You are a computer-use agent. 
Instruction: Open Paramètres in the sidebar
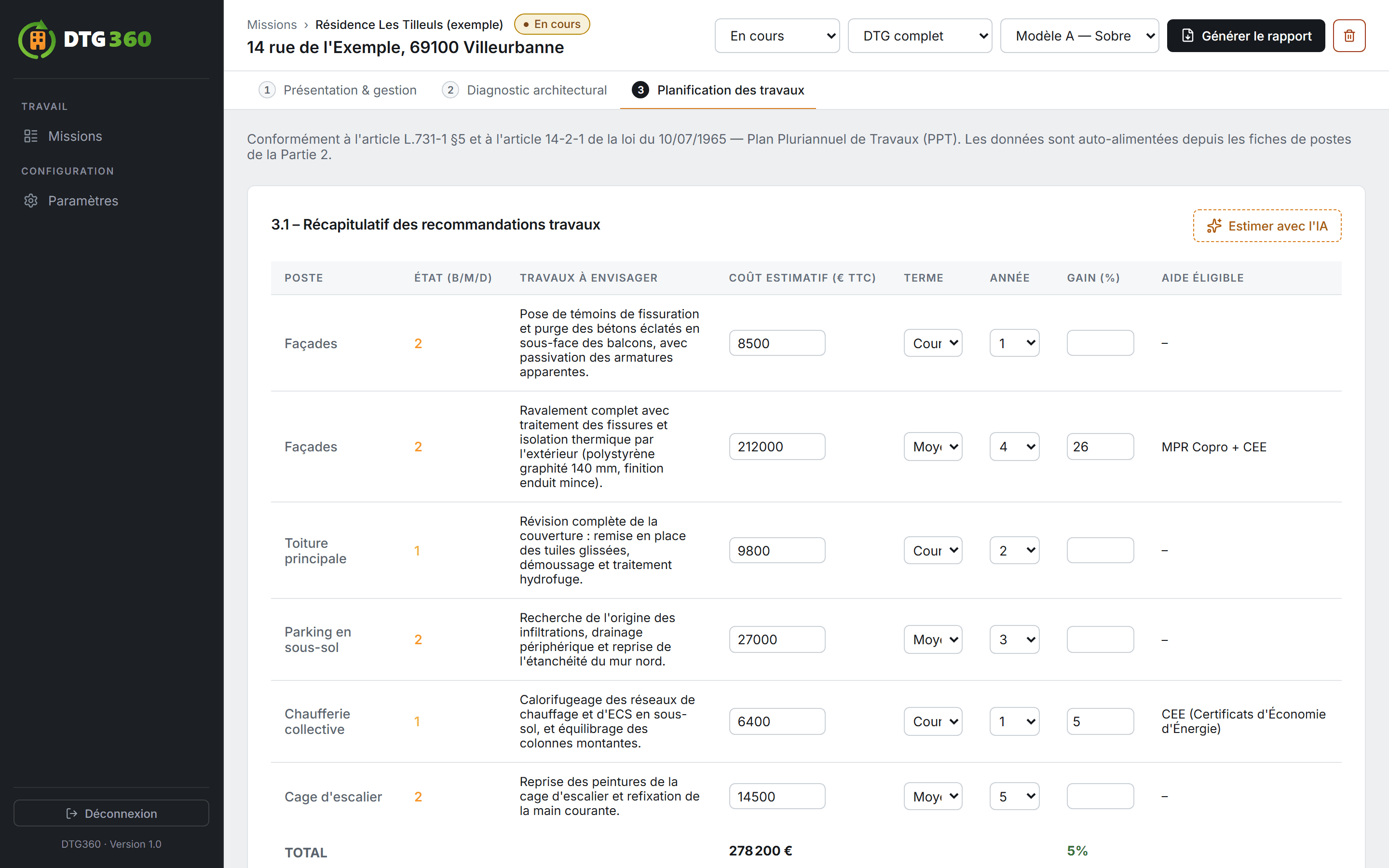(111, 200)
